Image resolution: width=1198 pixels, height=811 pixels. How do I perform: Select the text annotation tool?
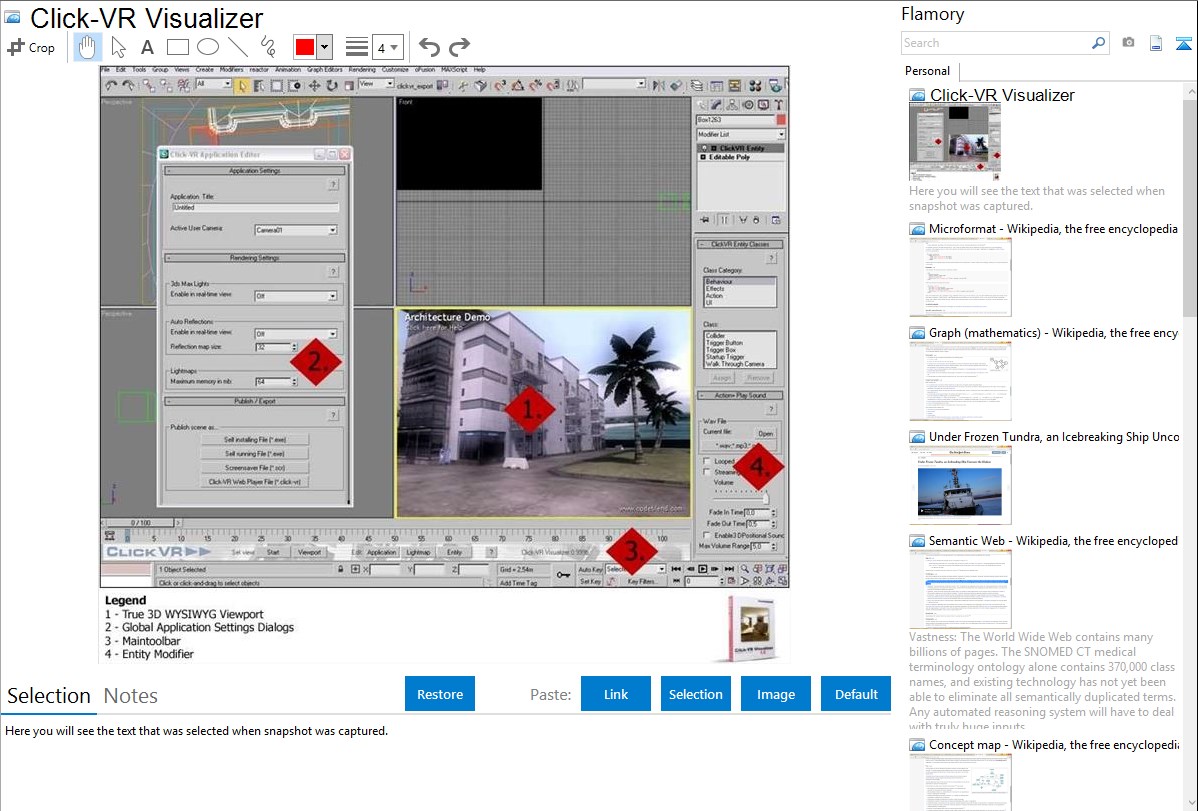[x=147, y=47]
